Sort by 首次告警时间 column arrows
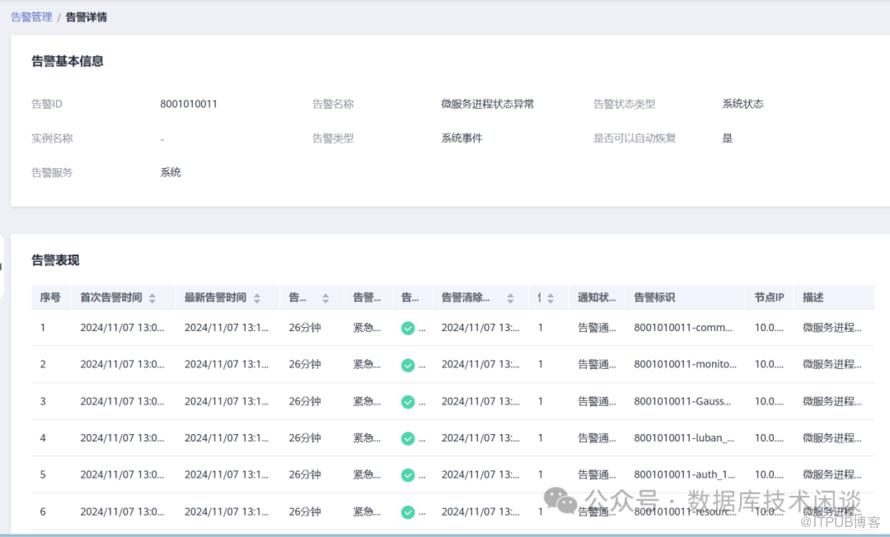 click(x=152, y=298)
